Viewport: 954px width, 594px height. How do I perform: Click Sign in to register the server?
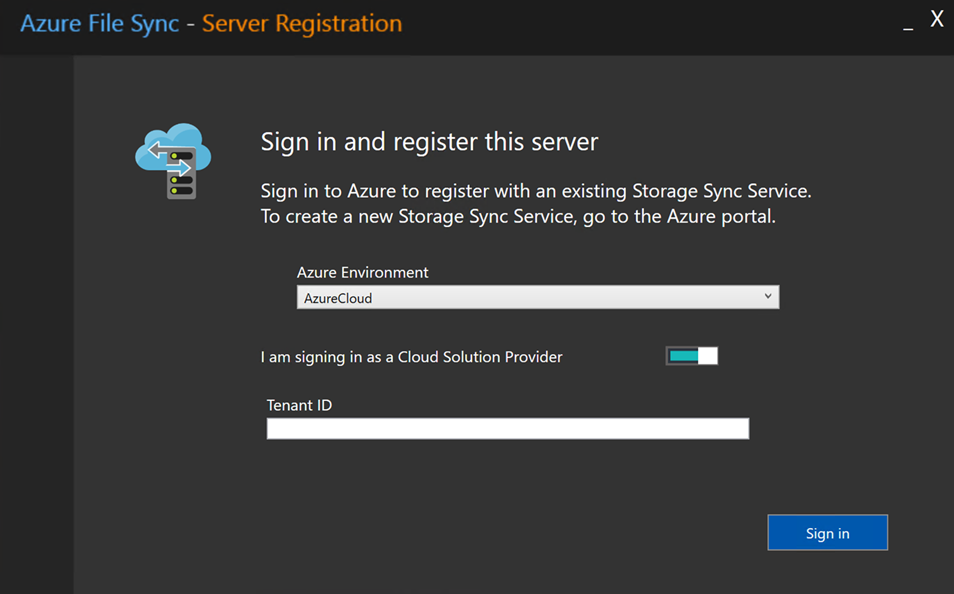(x=827, y=532)
